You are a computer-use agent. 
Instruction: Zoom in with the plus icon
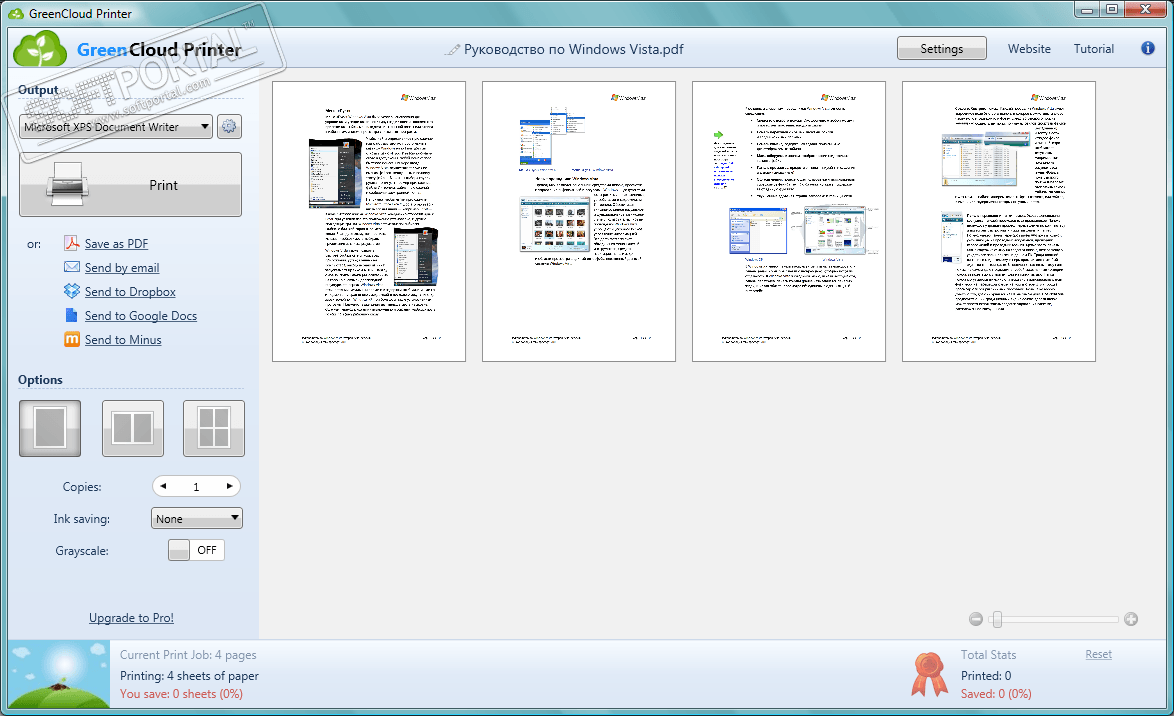pos(1131,619)
